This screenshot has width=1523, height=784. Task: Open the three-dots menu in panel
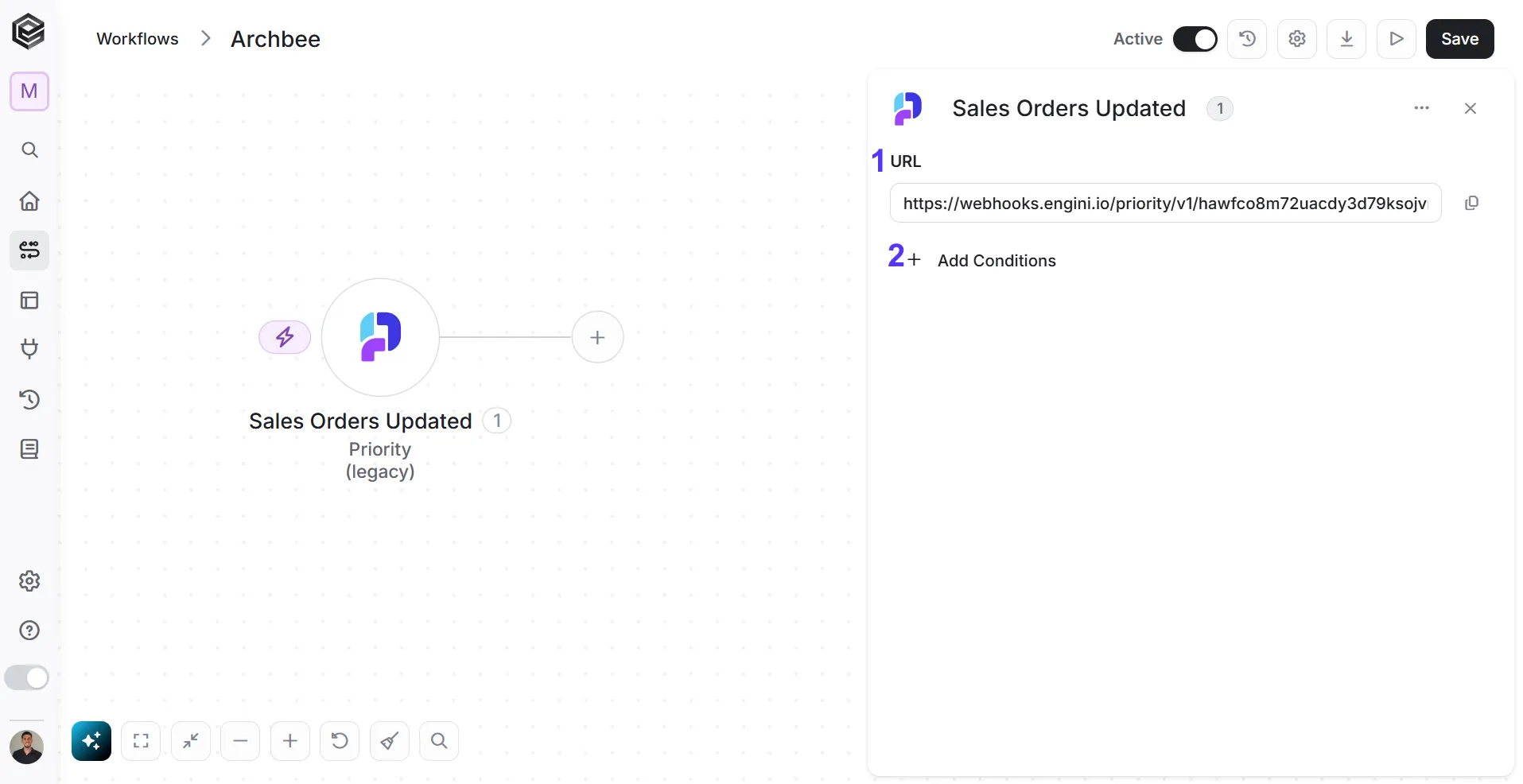[1421, 108]
